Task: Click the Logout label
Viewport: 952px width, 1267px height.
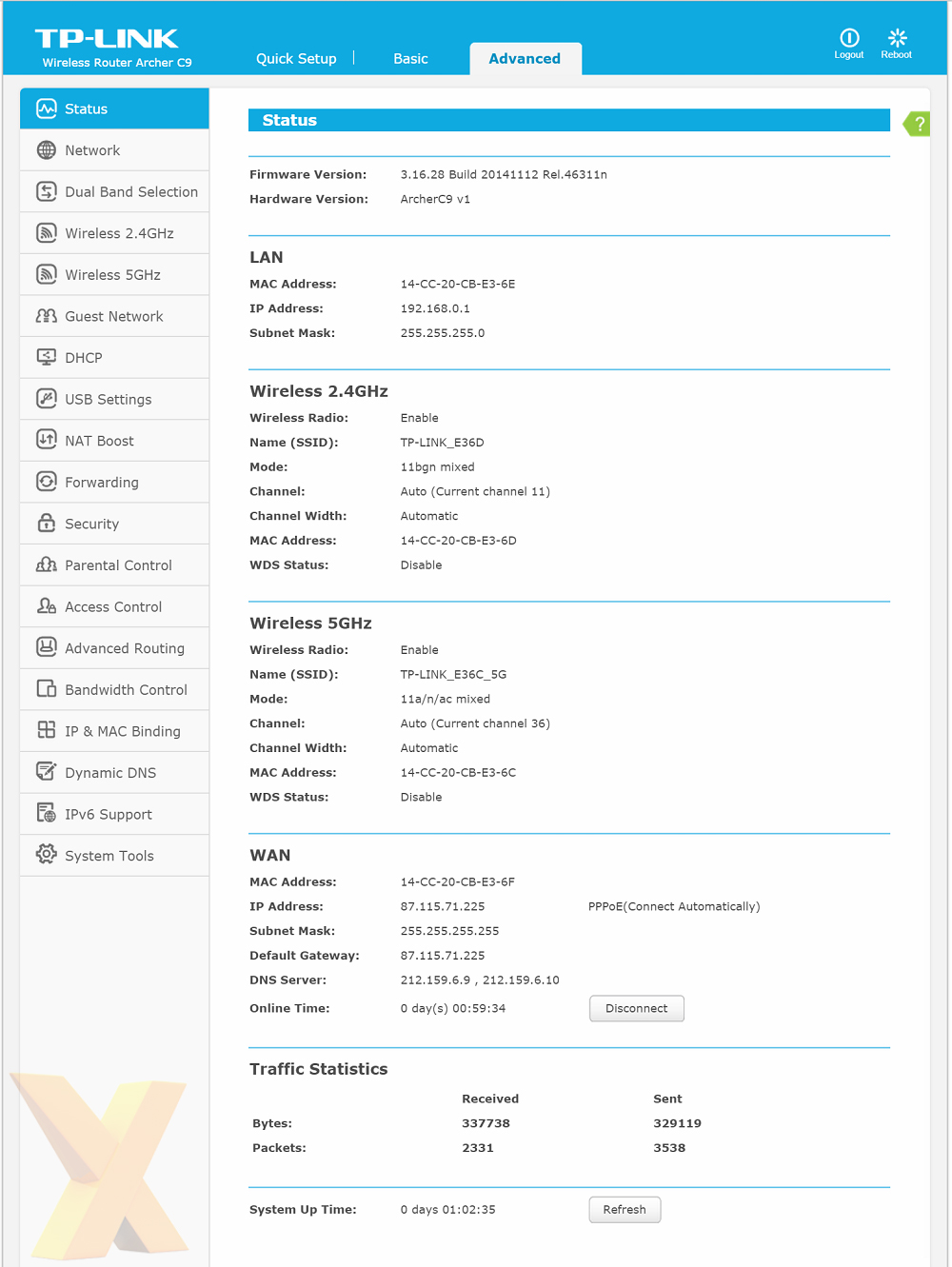Action: click(x=849, y=55)
